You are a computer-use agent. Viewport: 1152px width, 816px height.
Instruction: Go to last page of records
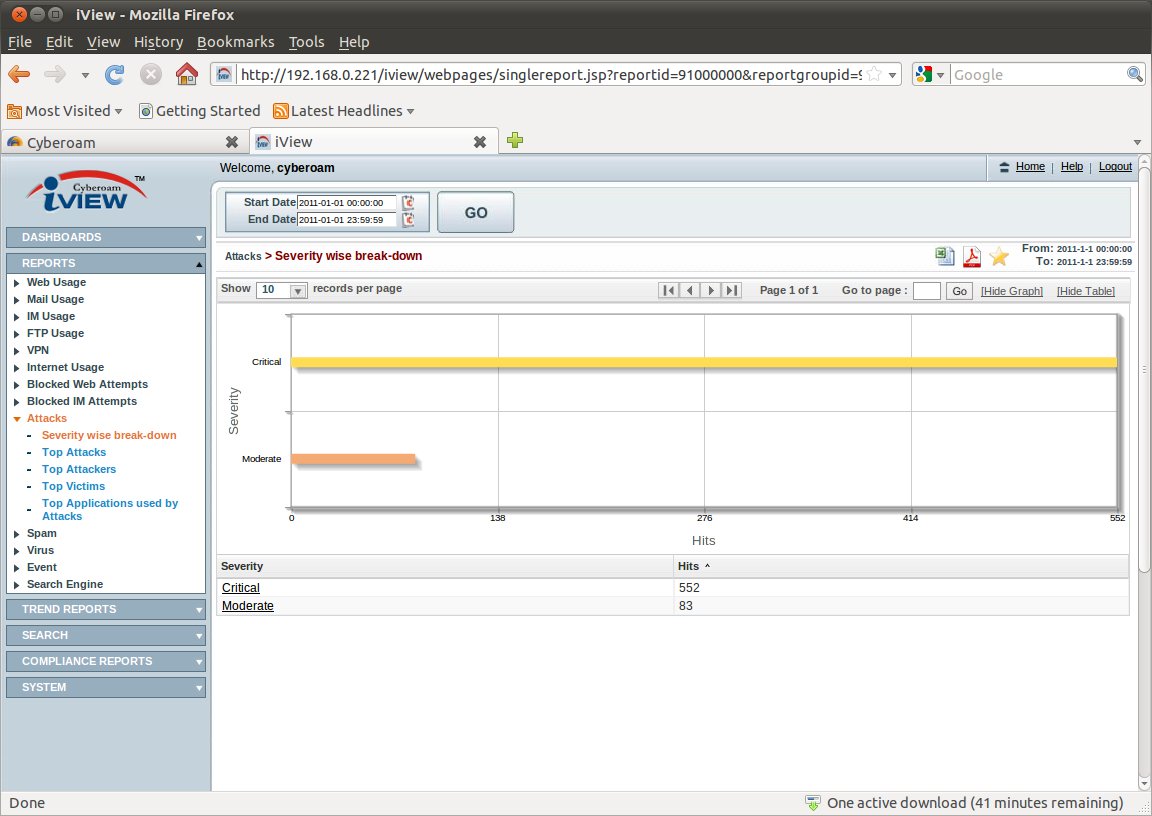coord(732,290)
